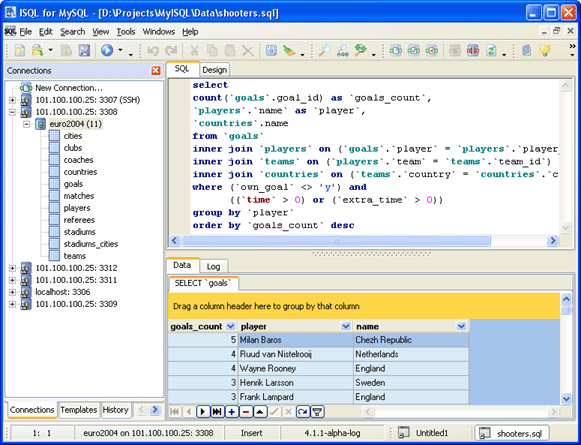Click the lightbulb tips icon
The height and width of the screenshot is (445, 581).
pos(545,50)
